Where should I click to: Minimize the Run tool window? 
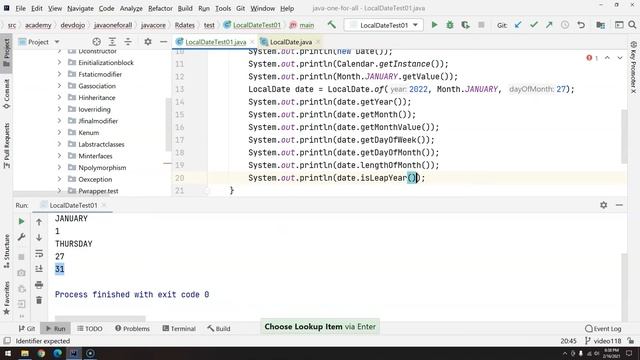coord(619,205)
